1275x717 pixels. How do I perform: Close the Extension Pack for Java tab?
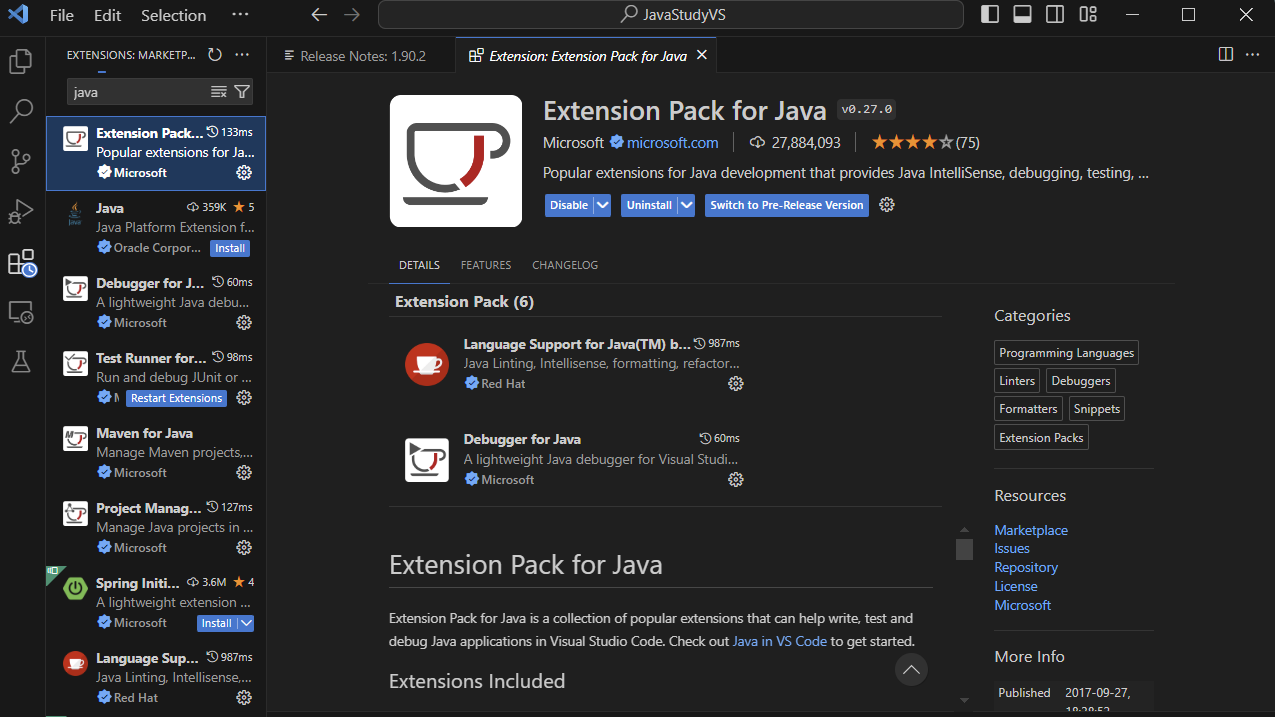702,55
